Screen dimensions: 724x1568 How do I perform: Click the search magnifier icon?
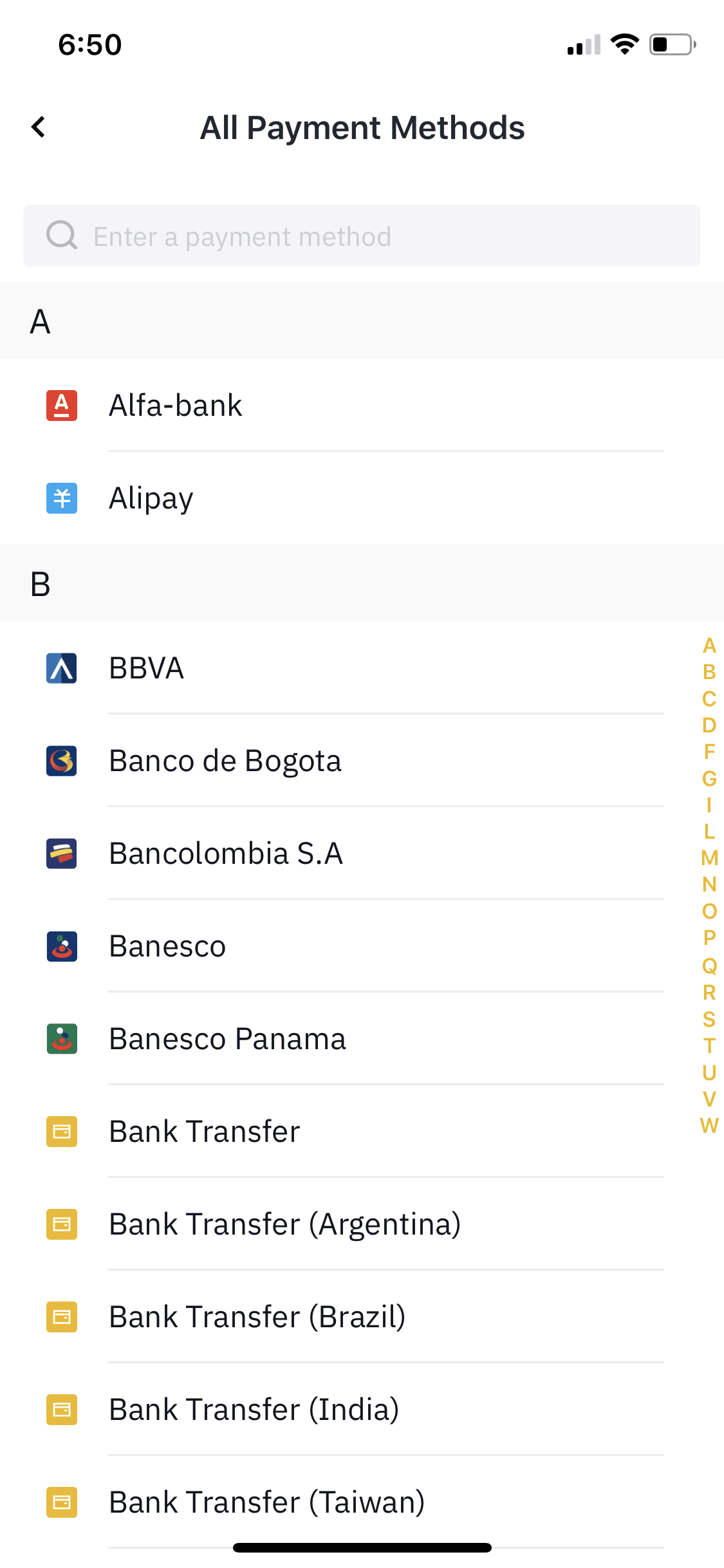pyautogui.click(x=62, y=236)
